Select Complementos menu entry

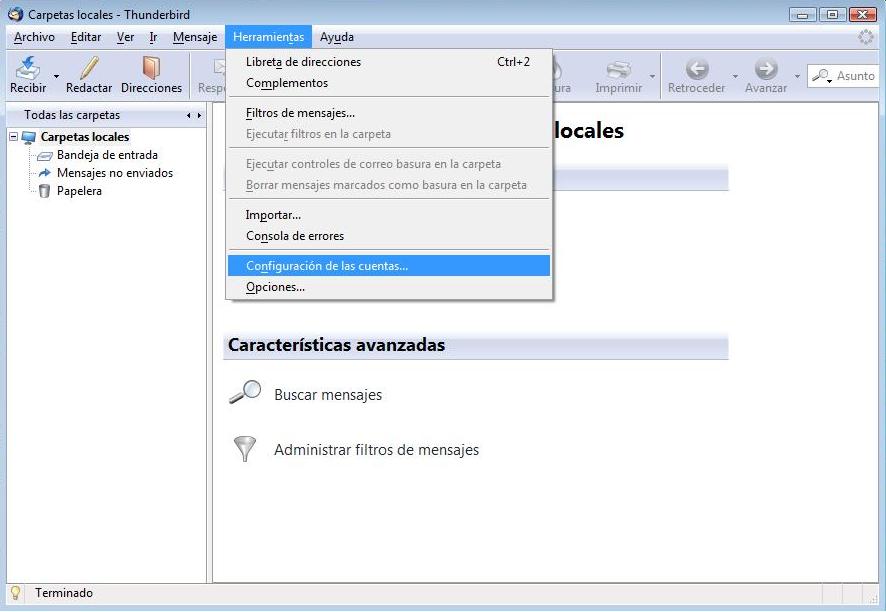pyautogui.click(x=389, y=83)
